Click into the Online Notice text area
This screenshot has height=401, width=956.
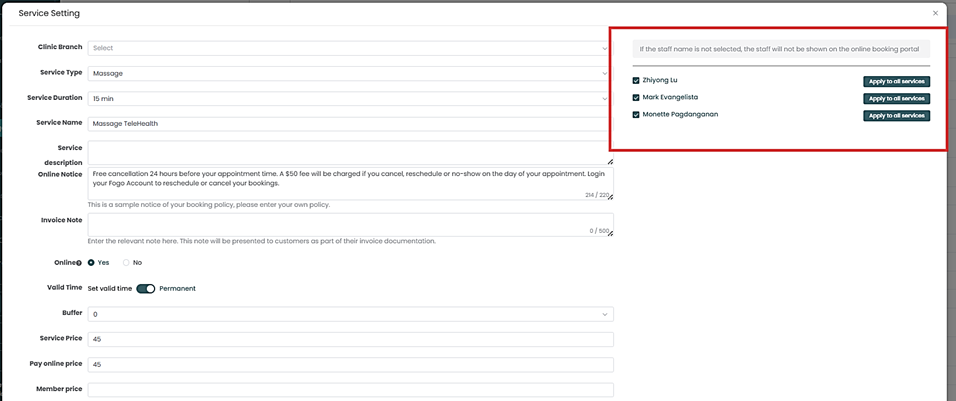pyautogui.click(x=350, y=180)
